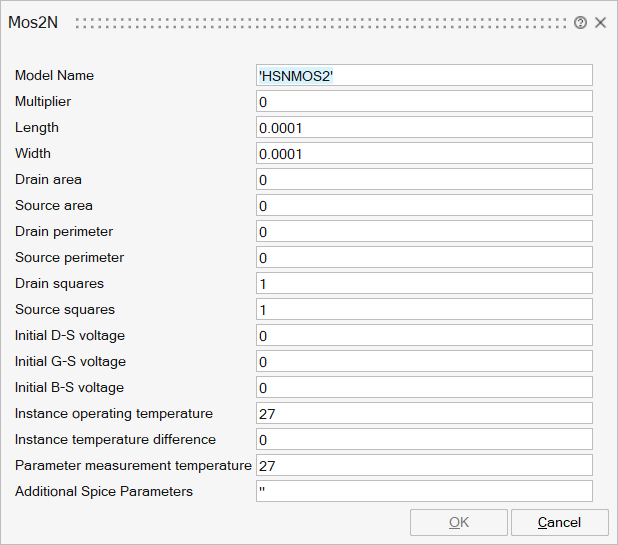This screenshot has width=618, height=545.
Task: Edit the Parameter measurement temperature field
Action: click(x=424, y=465)
